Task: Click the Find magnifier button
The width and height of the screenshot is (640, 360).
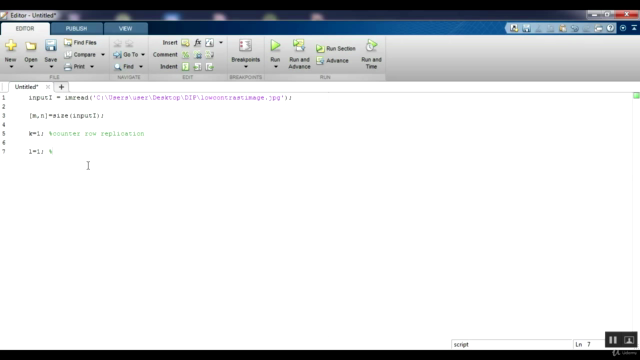Action: pos(124,67)
